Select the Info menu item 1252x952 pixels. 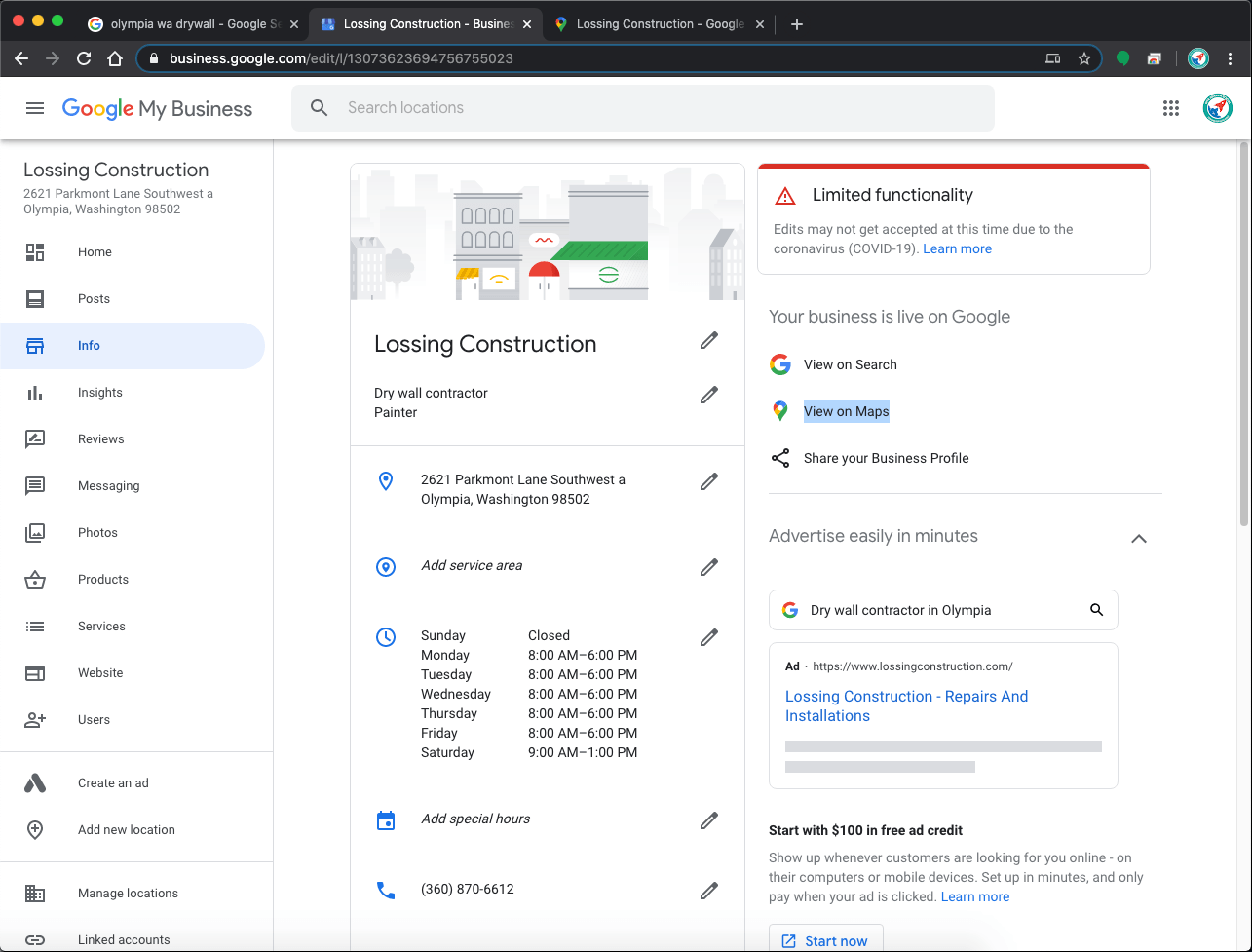[133, 346]
